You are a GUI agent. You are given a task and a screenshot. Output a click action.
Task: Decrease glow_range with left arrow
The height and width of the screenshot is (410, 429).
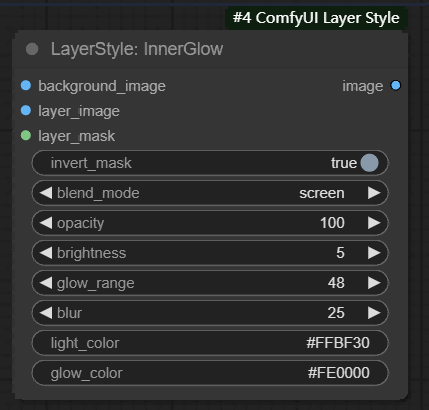coord(46,283)
